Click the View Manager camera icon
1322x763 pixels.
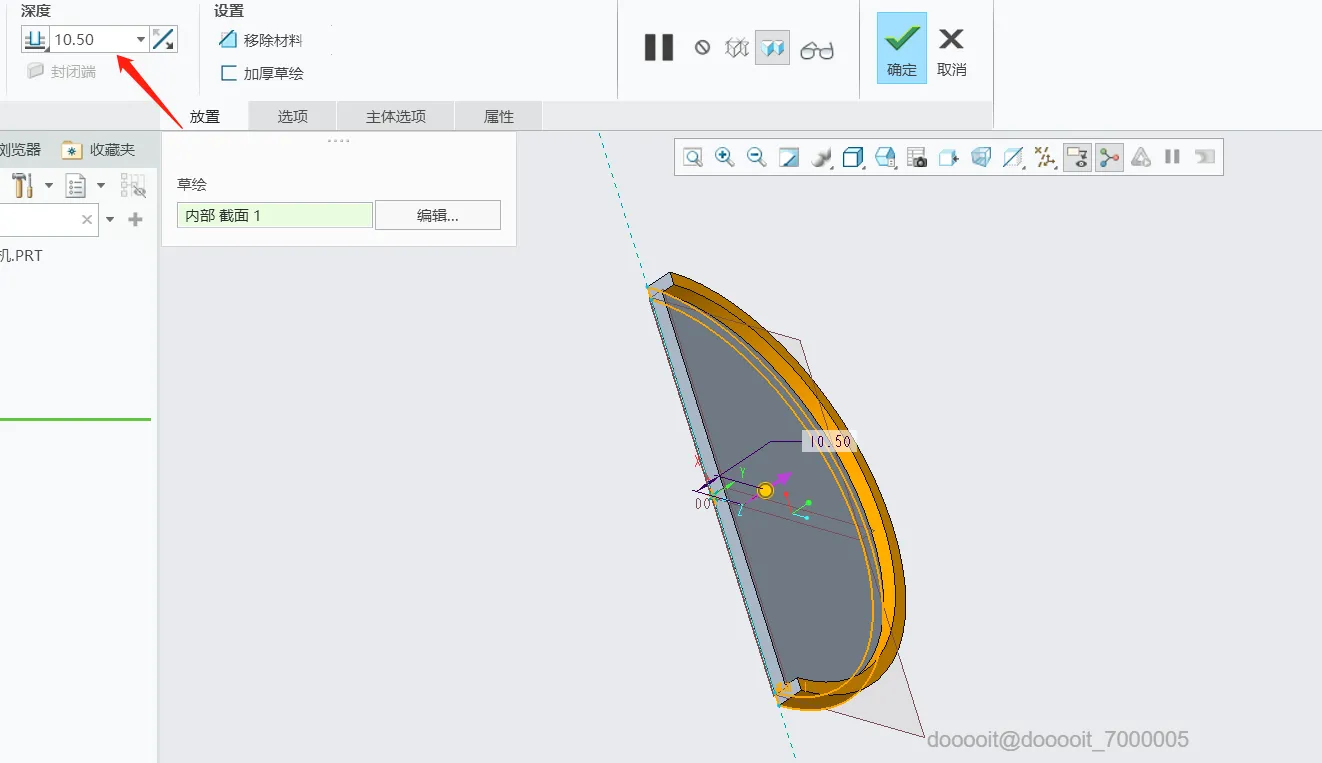[x=917, y=157]
